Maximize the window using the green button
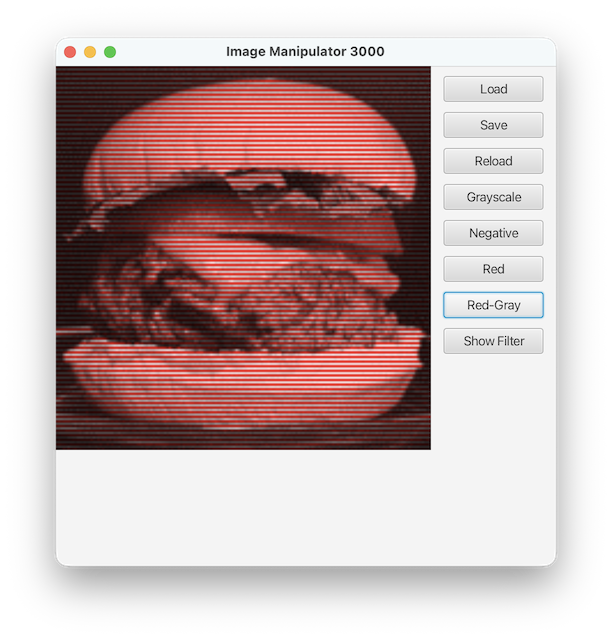Viewport: 612px width, 640px height. (x=110, y=52)
